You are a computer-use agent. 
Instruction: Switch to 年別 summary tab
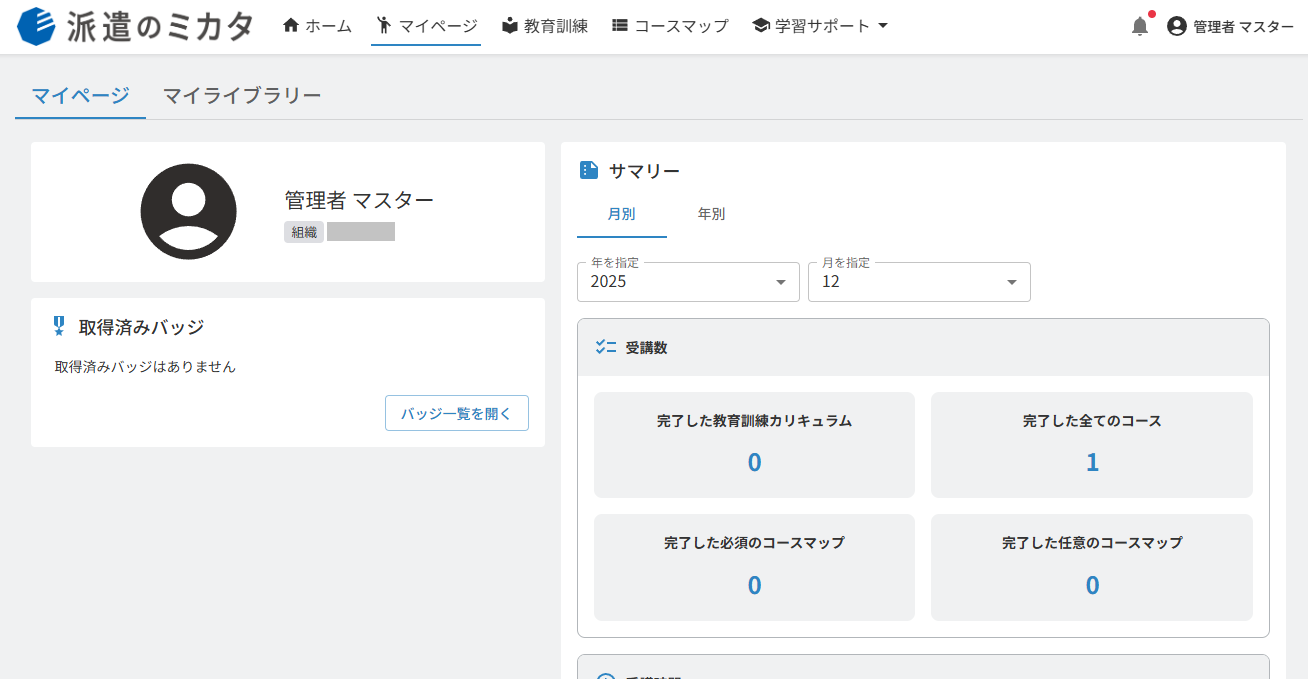712,214
